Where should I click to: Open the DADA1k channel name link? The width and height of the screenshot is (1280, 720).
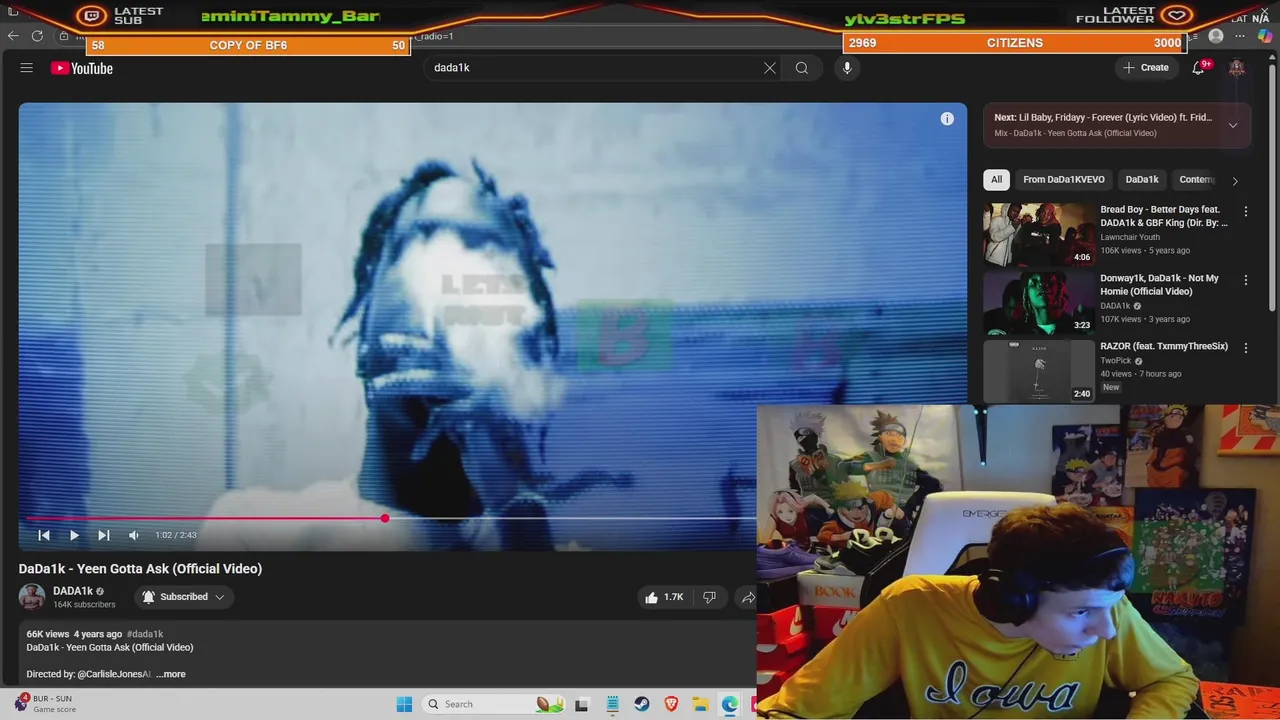tap(73, 591)
